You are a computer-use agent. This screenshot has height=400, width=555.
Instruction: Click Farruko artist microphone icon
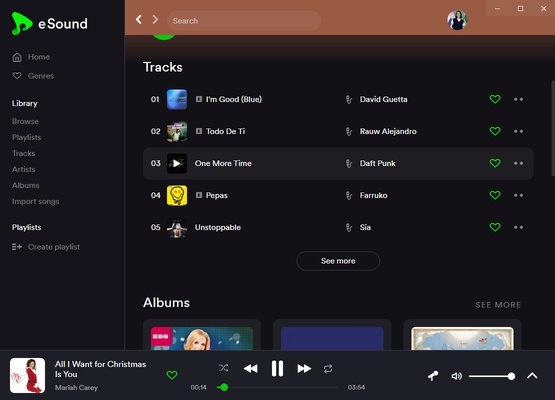click(349, 195)
